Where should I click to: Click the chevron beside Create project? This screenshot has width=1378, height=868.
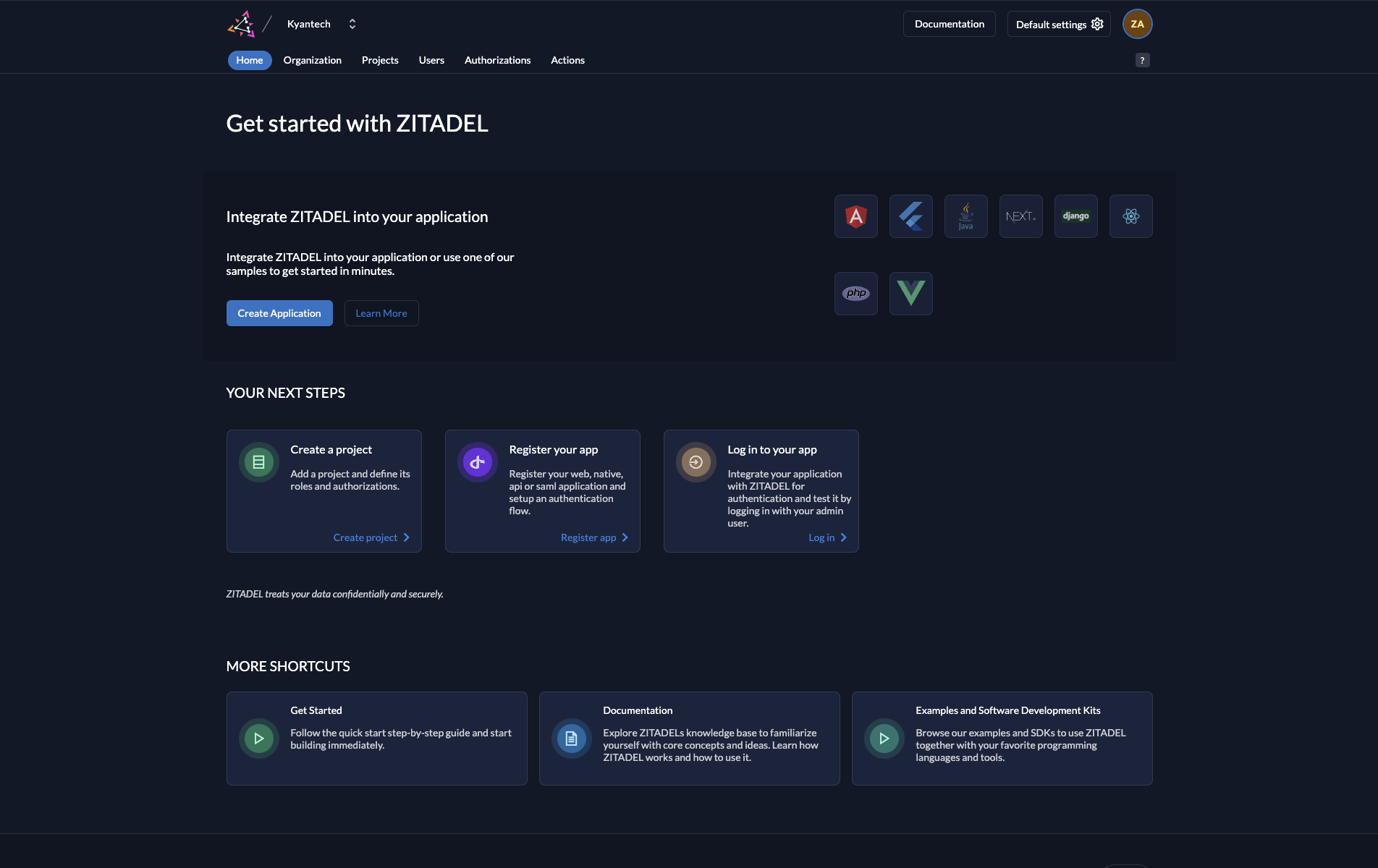click(407, 537)
